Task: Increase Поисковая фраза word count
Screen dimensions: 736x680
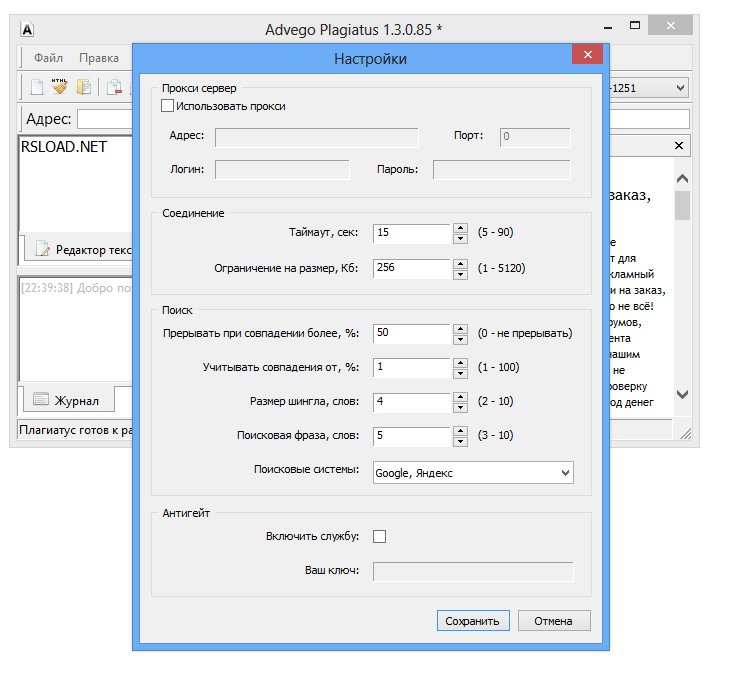Action: click(x=460, y=431)
